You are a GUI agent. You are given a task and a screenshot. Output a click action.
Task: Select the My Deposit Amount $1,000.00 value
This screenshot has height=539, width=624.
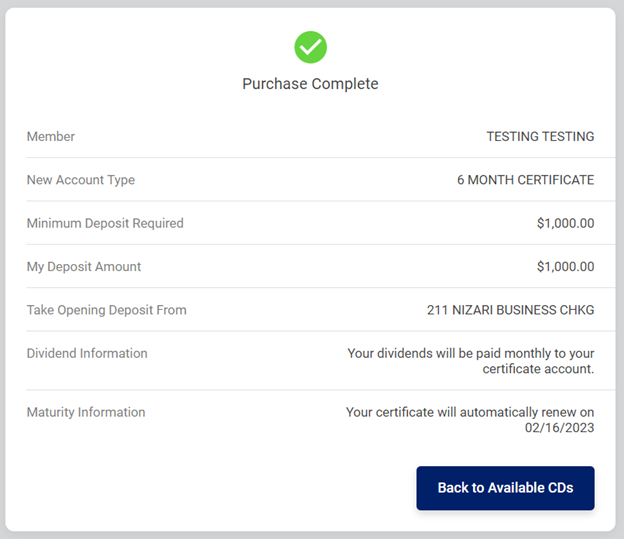tap(565, 267)
